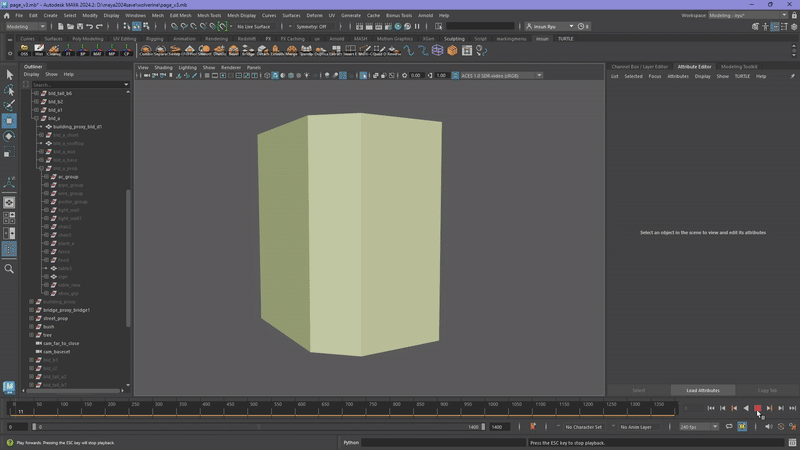Screen dimensions: 800x450
Task: Open the 240 fps frame rate dropdown
Action: pyautogui.click(x=698, y=427)
